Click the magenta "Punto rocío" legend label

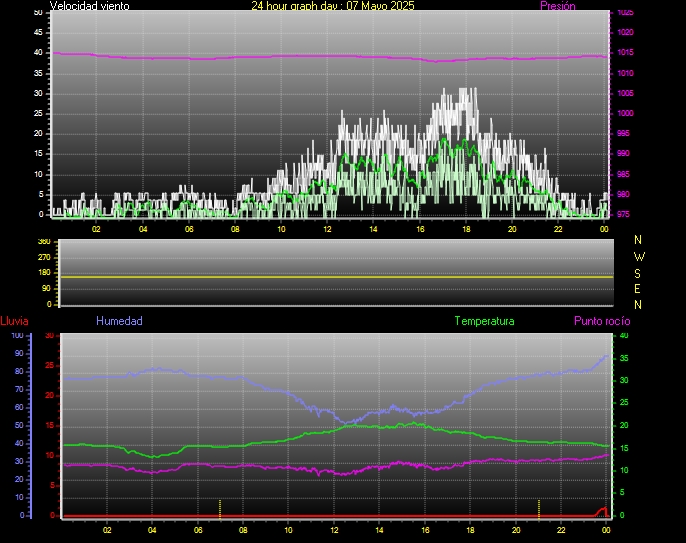click(602, 321)
